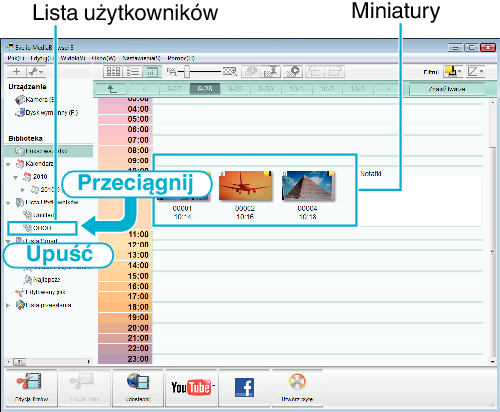The width and height of the screenshot is (500, 412).
Task: Select Kamera device in sidebar
Action: pyautogui.click(x=36, y=99)
